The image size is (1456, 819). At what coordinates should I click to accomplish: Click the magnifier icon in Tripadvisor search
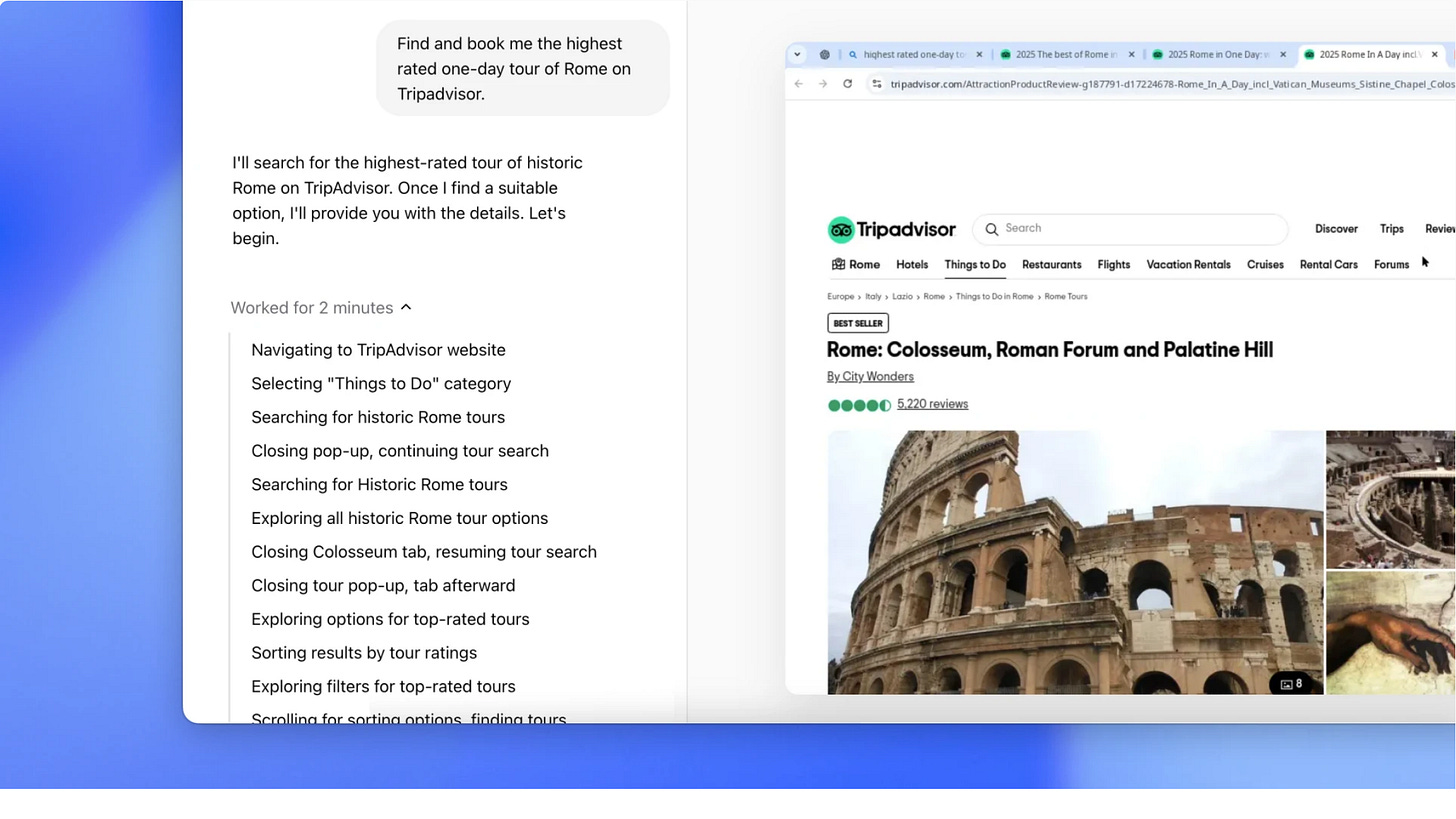pos(992,229)
